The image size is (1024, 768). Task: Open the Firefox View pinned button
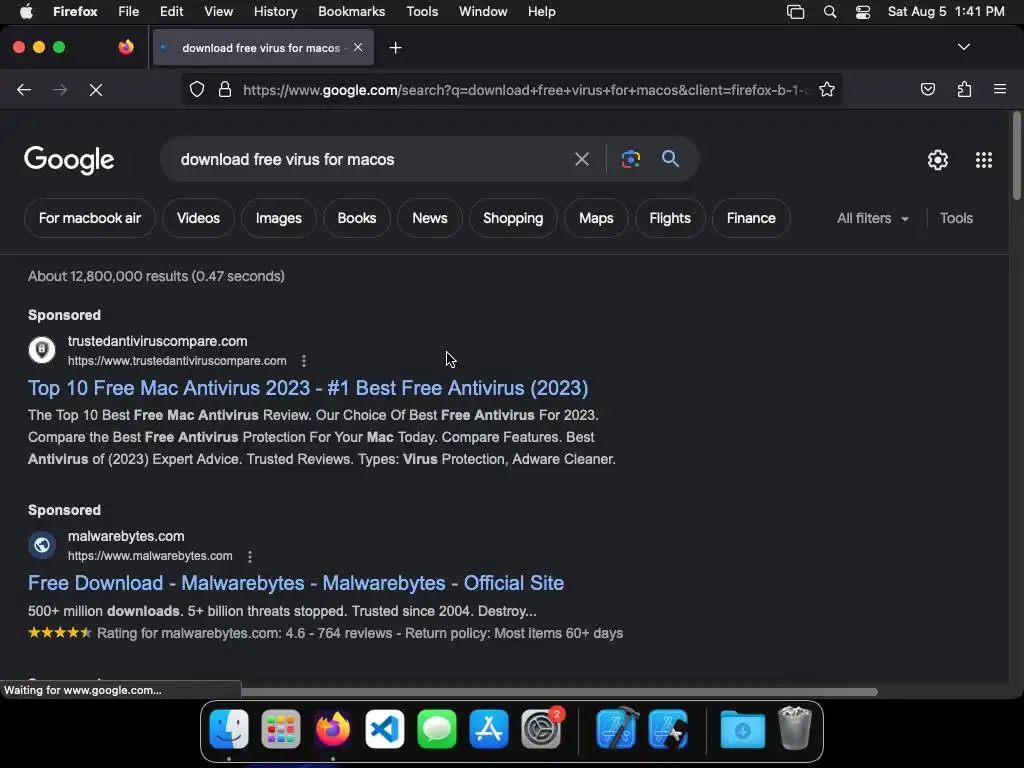pos(126,47)
